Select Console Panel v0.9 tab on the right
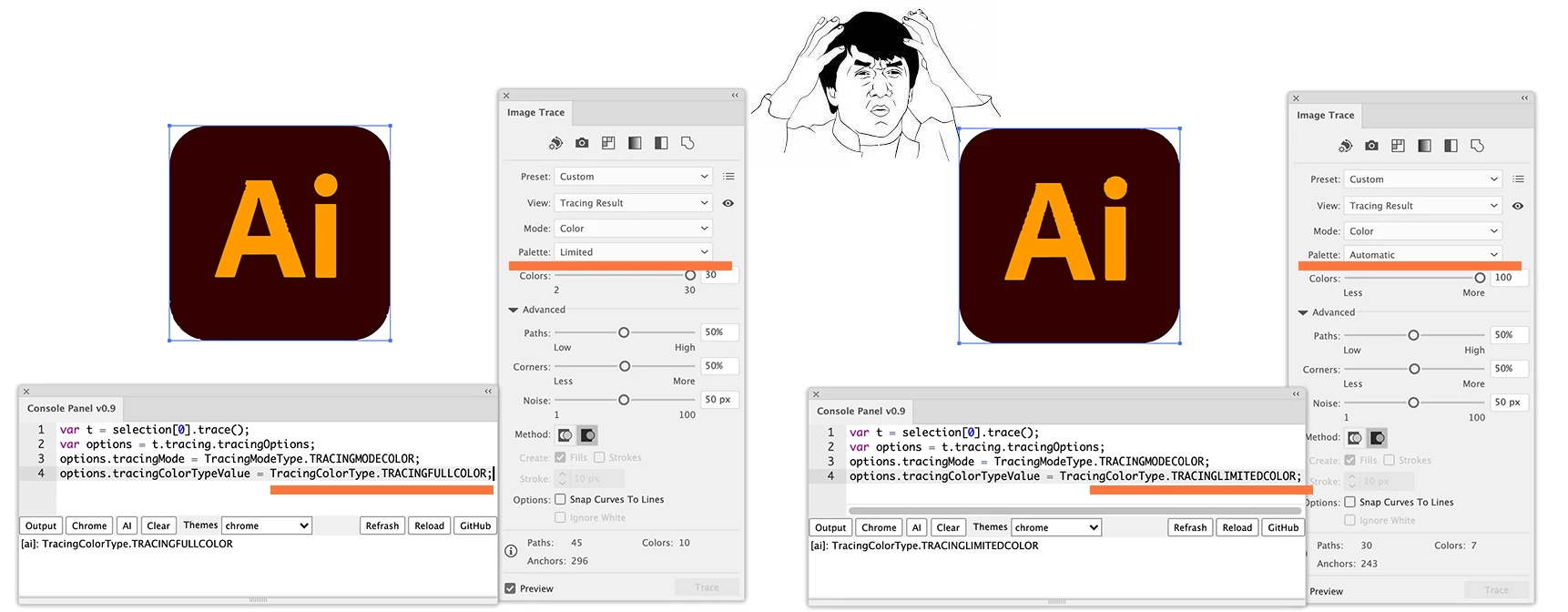Screen dimensions: 1568x612 (860, 412)
